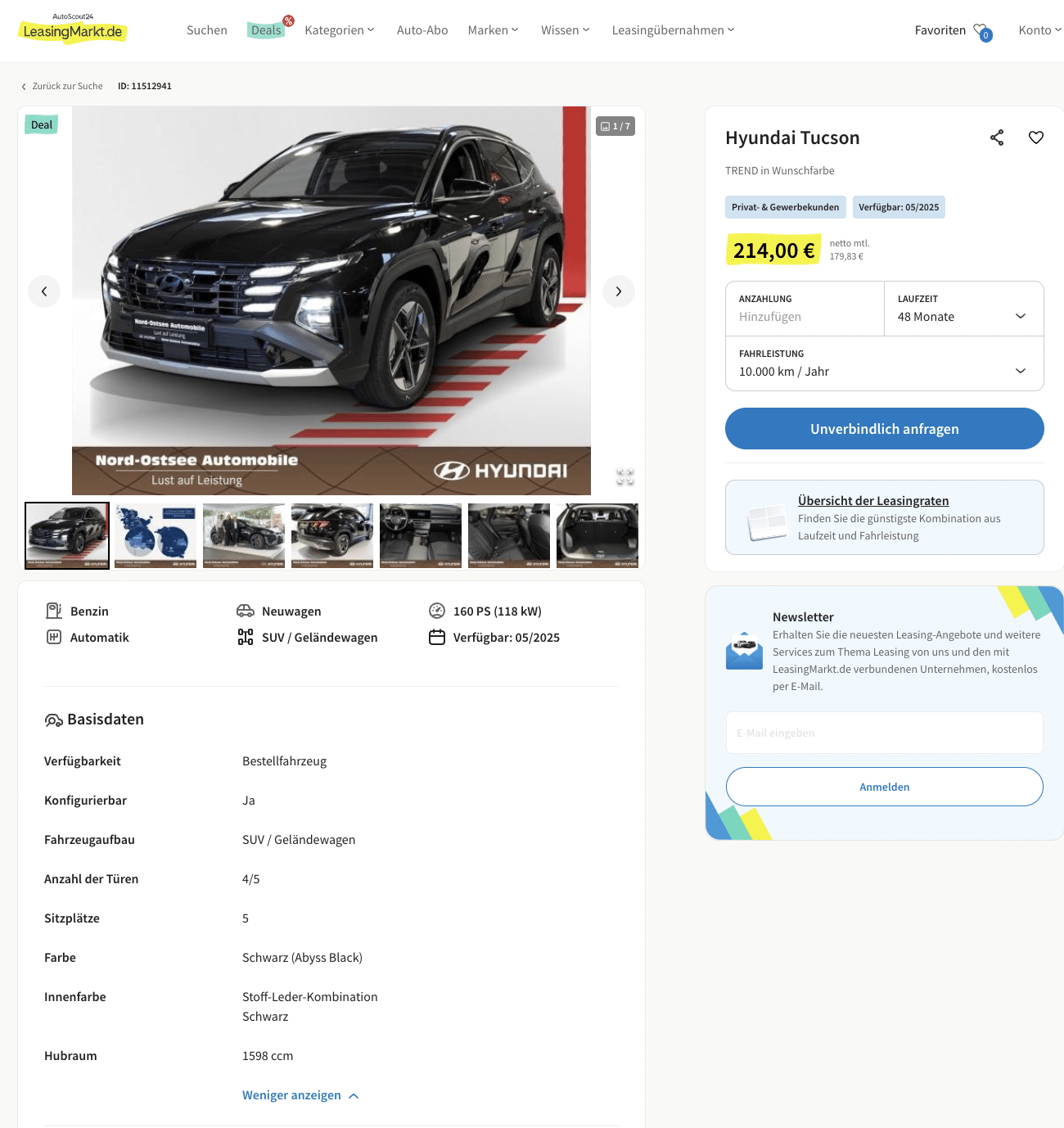Open the Deals menu item
Screen dimensions: 1064x1128
click(266, 30)
